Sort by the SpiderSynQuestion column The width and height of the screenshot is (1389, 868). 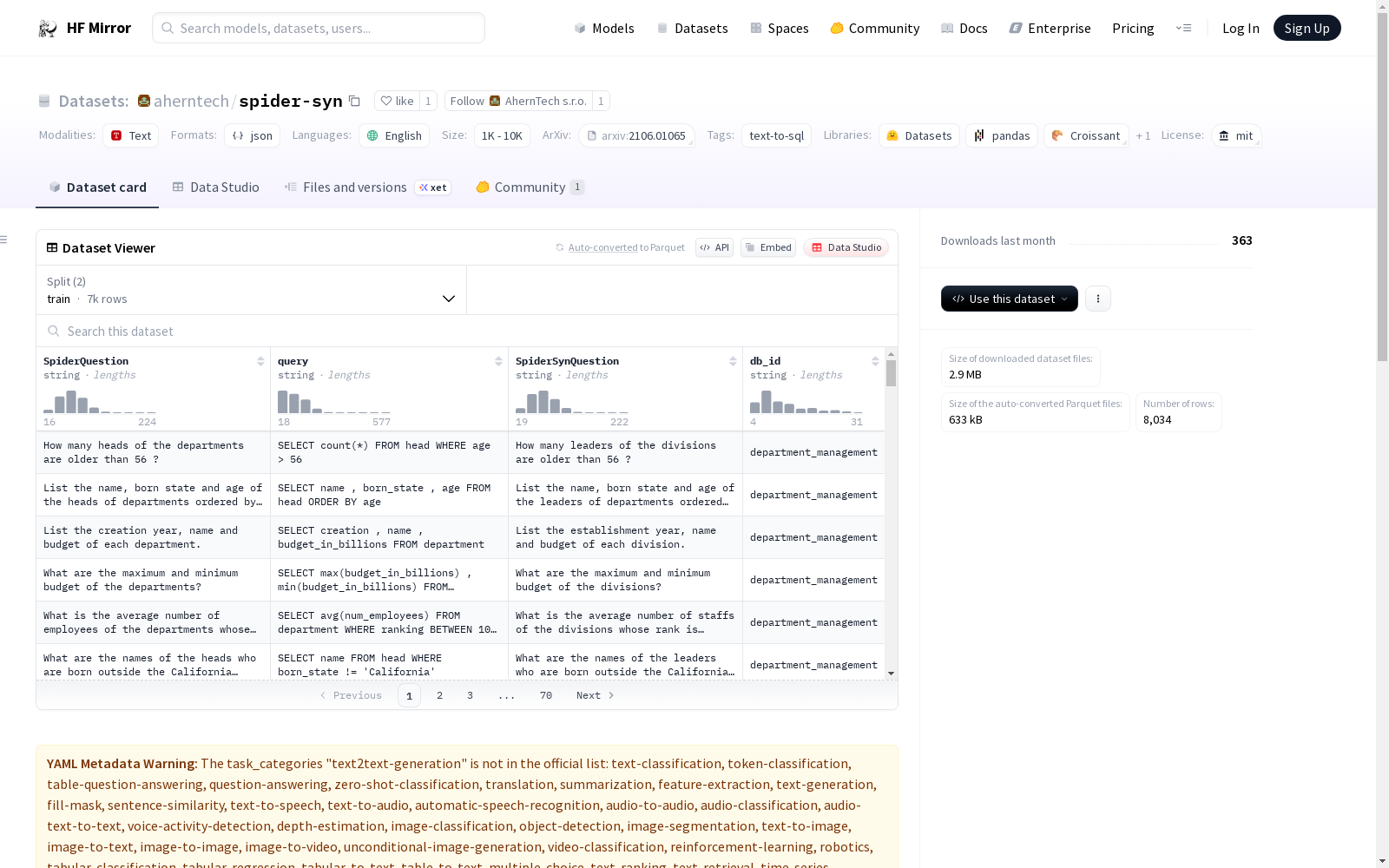tap(733, 361)
